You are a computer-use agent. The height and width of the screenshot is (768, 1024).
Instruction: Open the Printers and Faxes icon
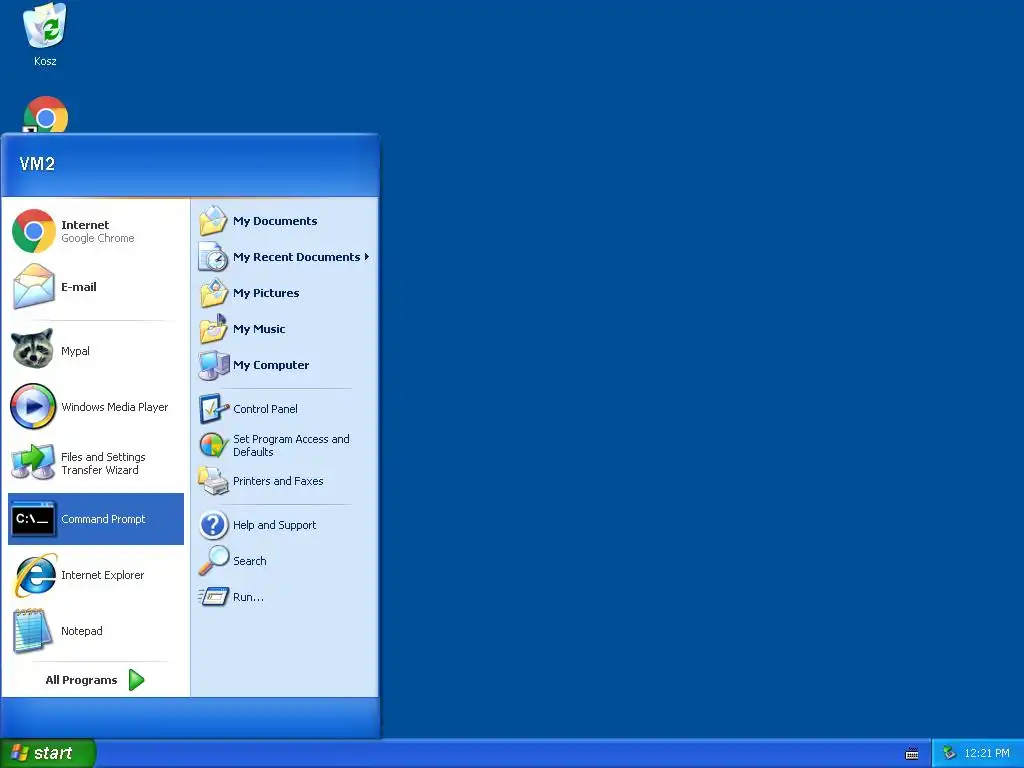tap(213, 481)
